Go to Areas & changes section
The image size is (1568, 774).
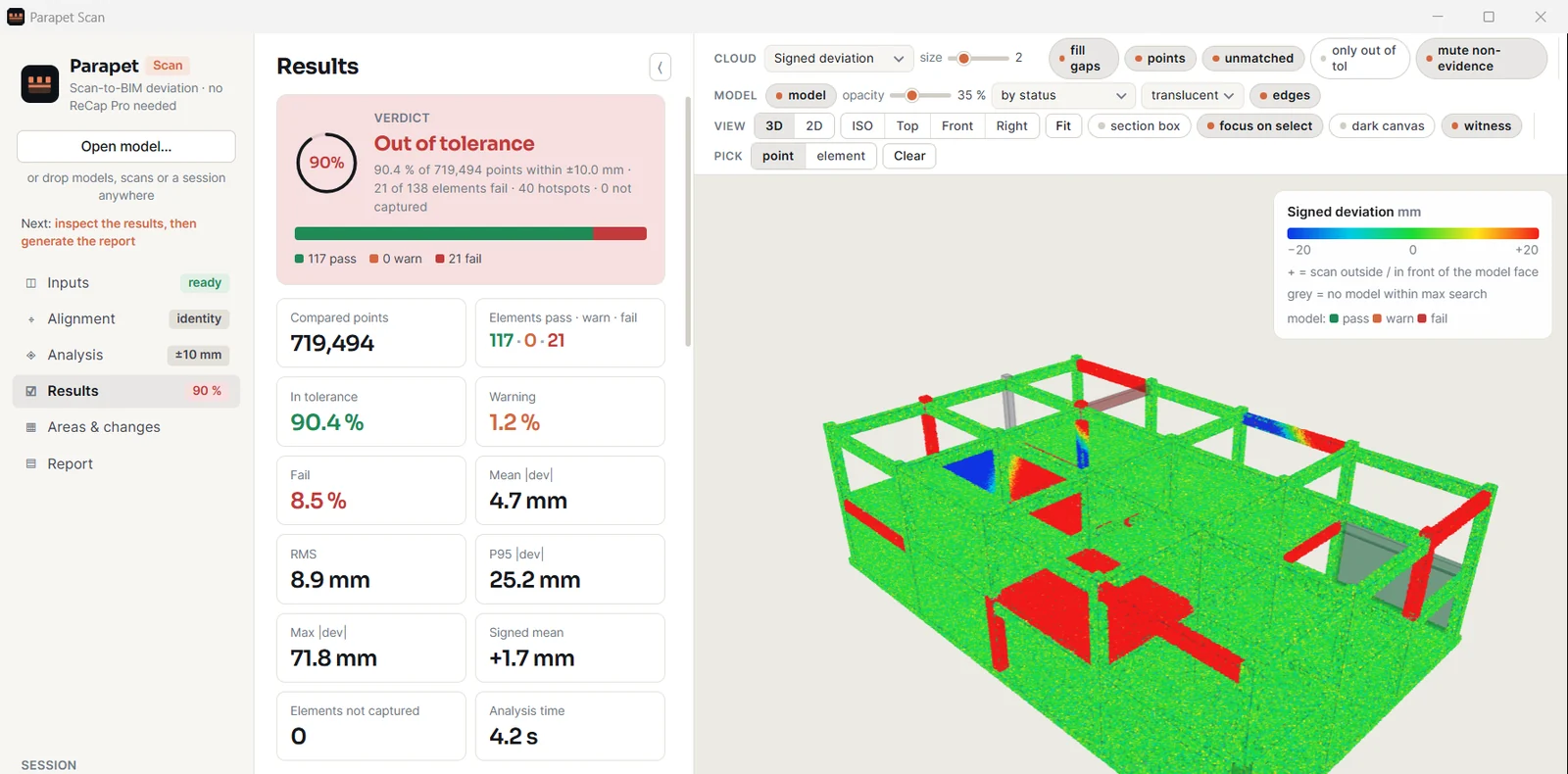click(126, 427)
